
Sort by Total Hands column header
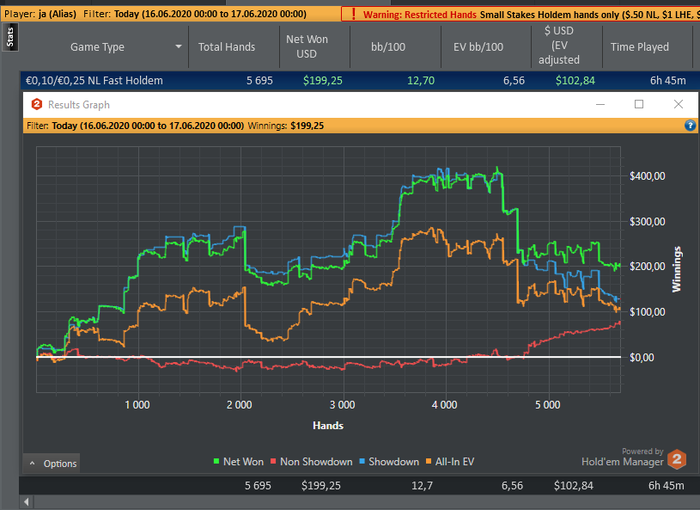click(x=227, y=47)
